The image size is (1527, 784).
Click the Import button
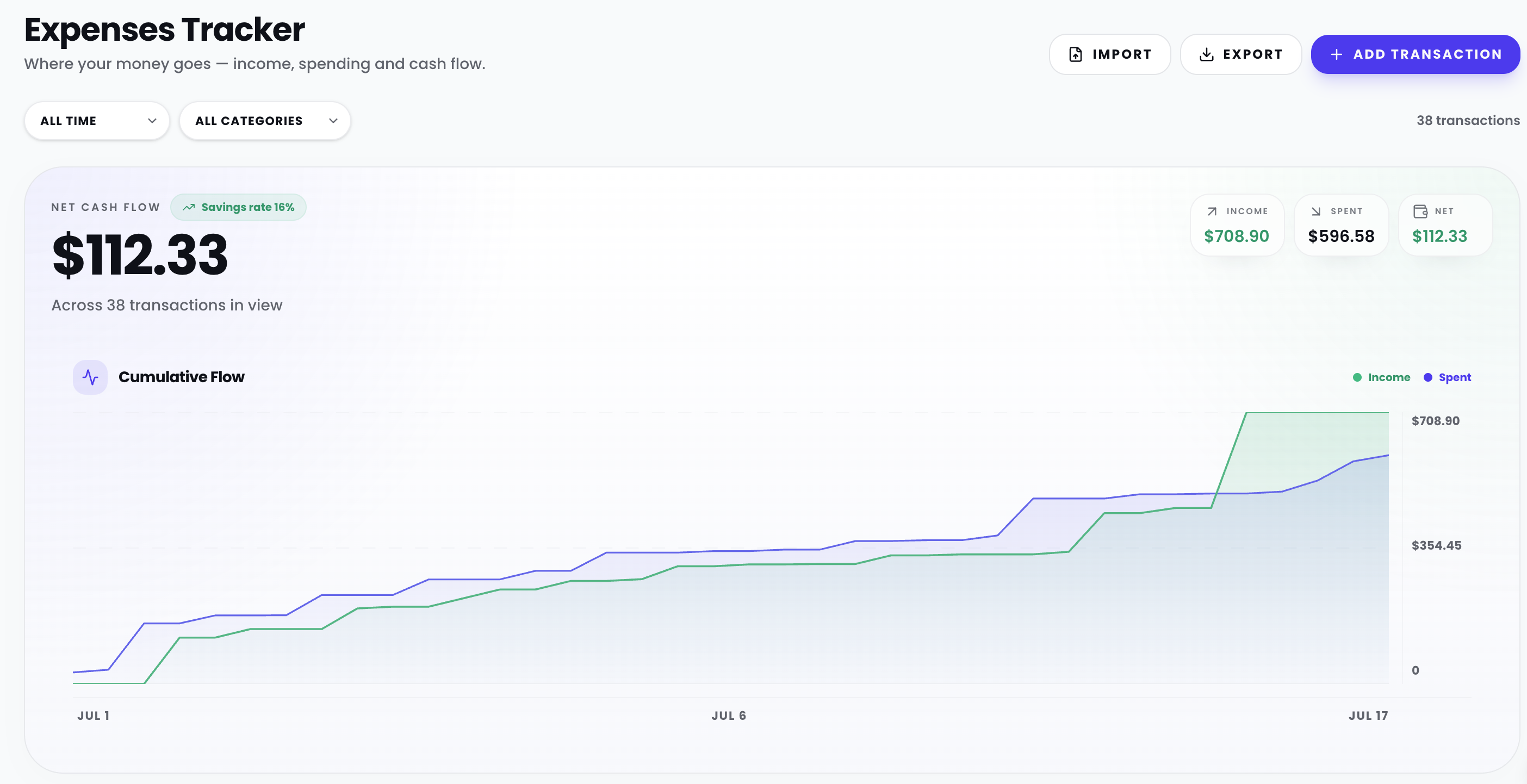click(1110, 54)
